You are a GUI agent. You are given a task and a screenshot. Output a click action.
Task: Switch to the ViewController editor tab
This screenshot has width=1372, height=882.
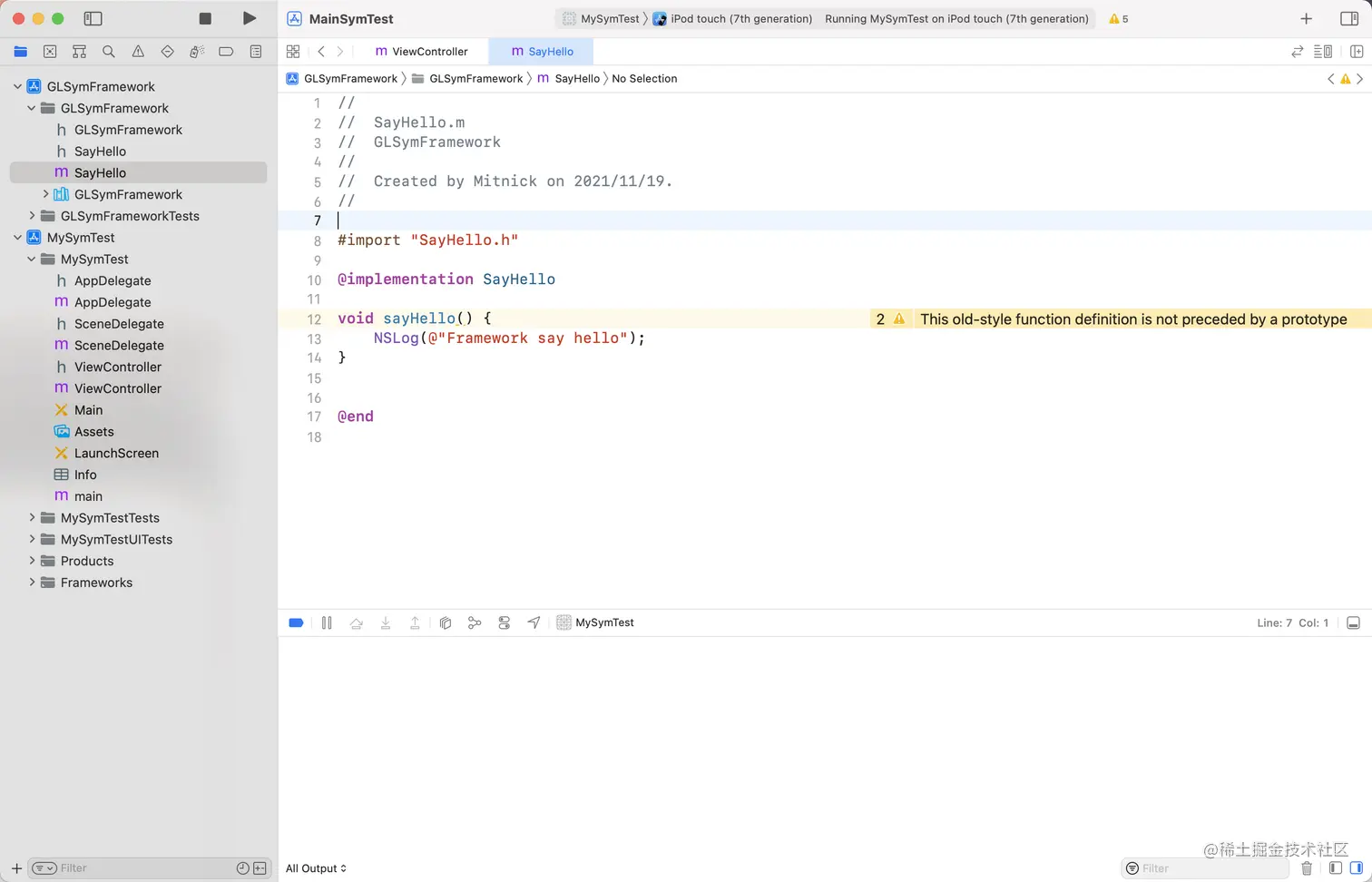[422, 52]
